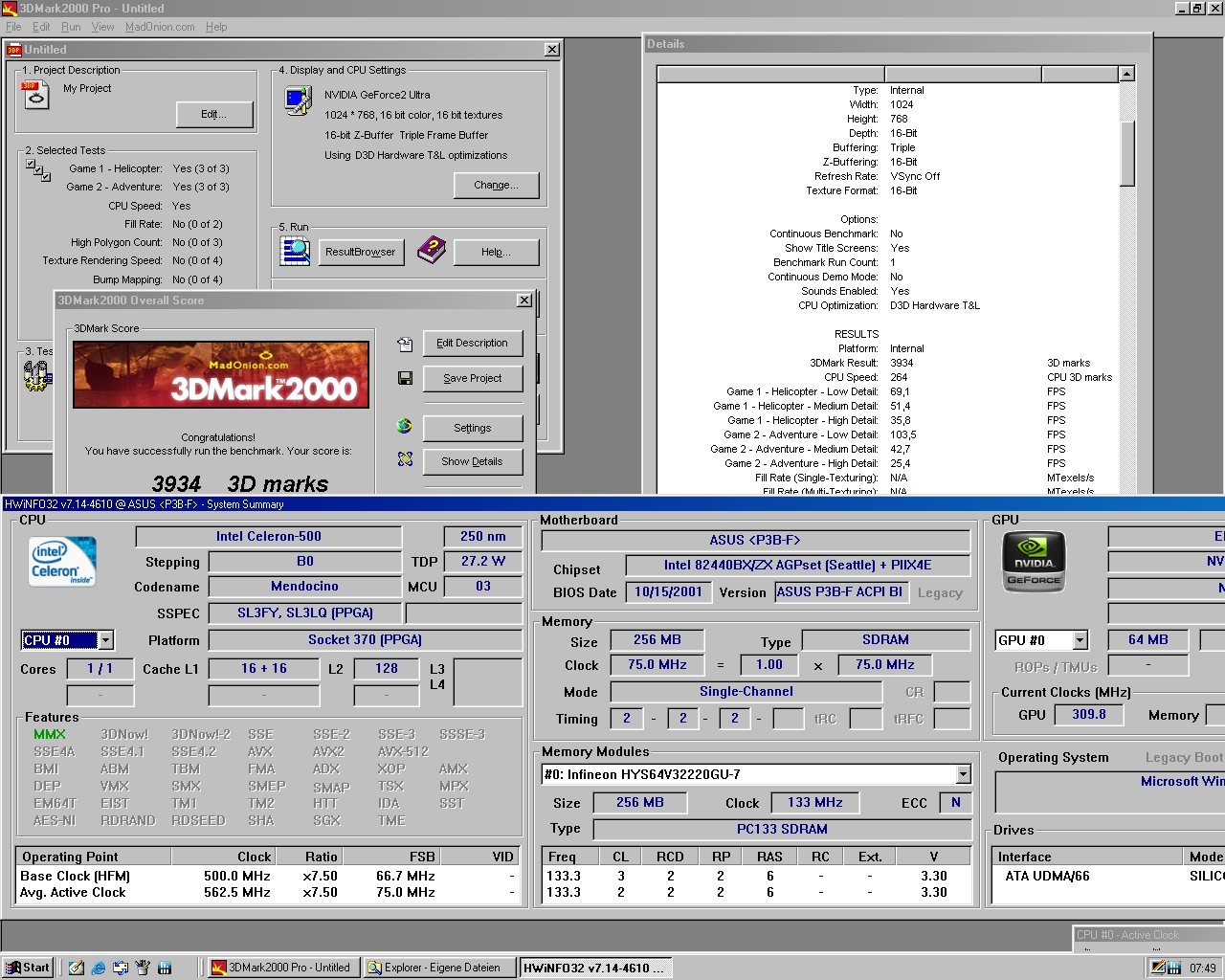The width and height of the screenshot is (1225, 980).
Task: Click the ASUS P3B-F ACPI BIOS version field
Action: (x=840, y=592)
